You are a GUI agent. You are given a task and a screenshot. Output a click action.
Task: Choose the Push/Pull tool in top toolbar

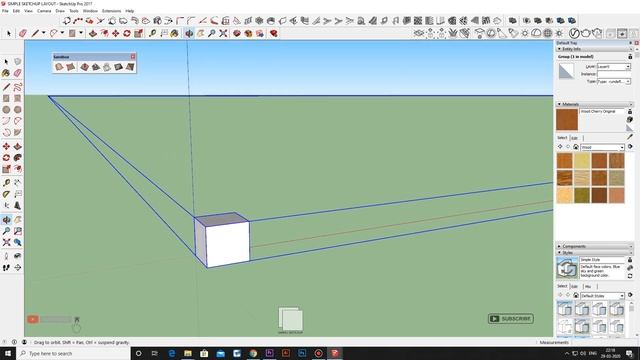tap(93, 33)
